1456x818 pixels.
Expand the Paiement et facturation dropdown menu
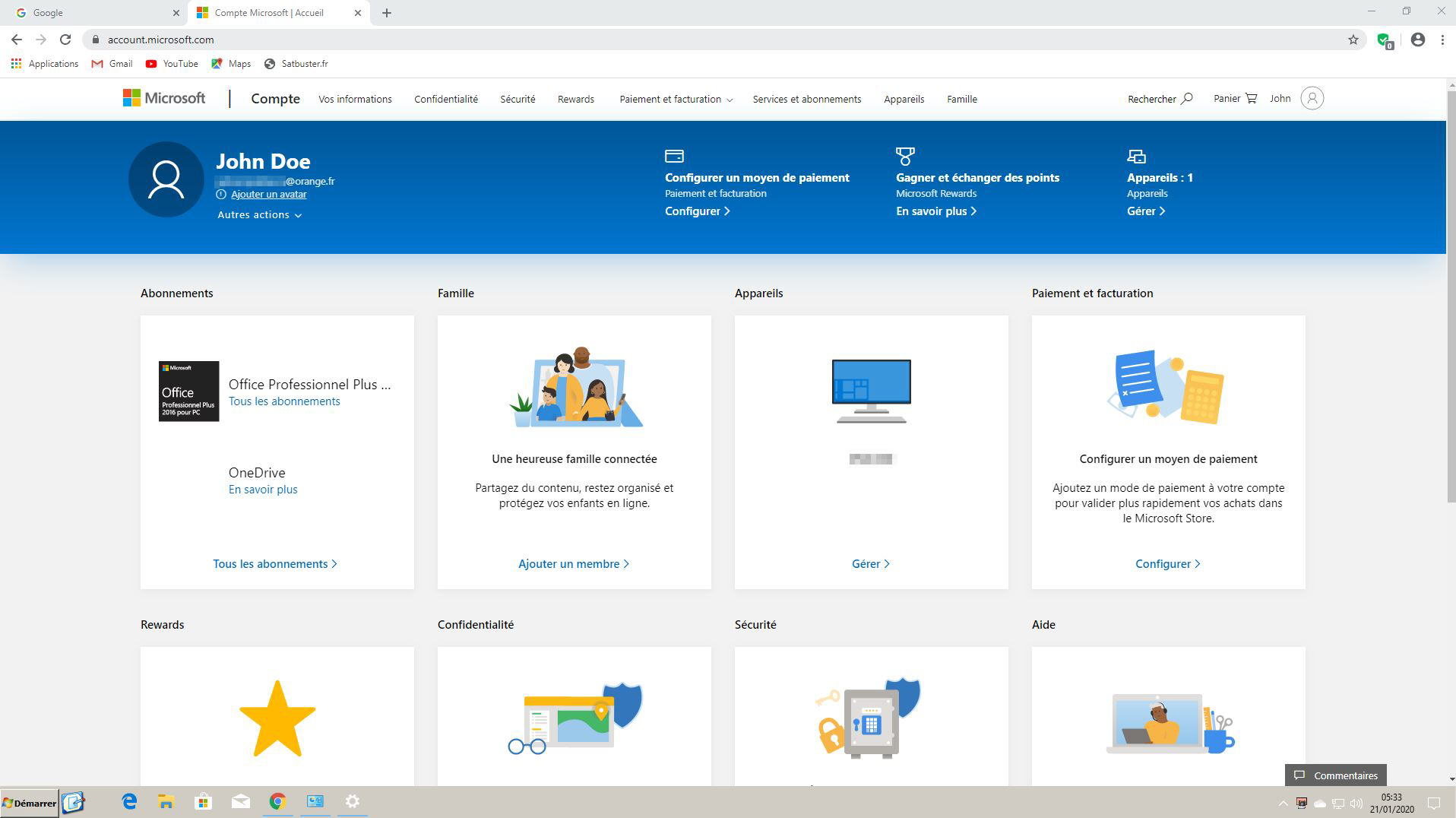click(676, 99)
